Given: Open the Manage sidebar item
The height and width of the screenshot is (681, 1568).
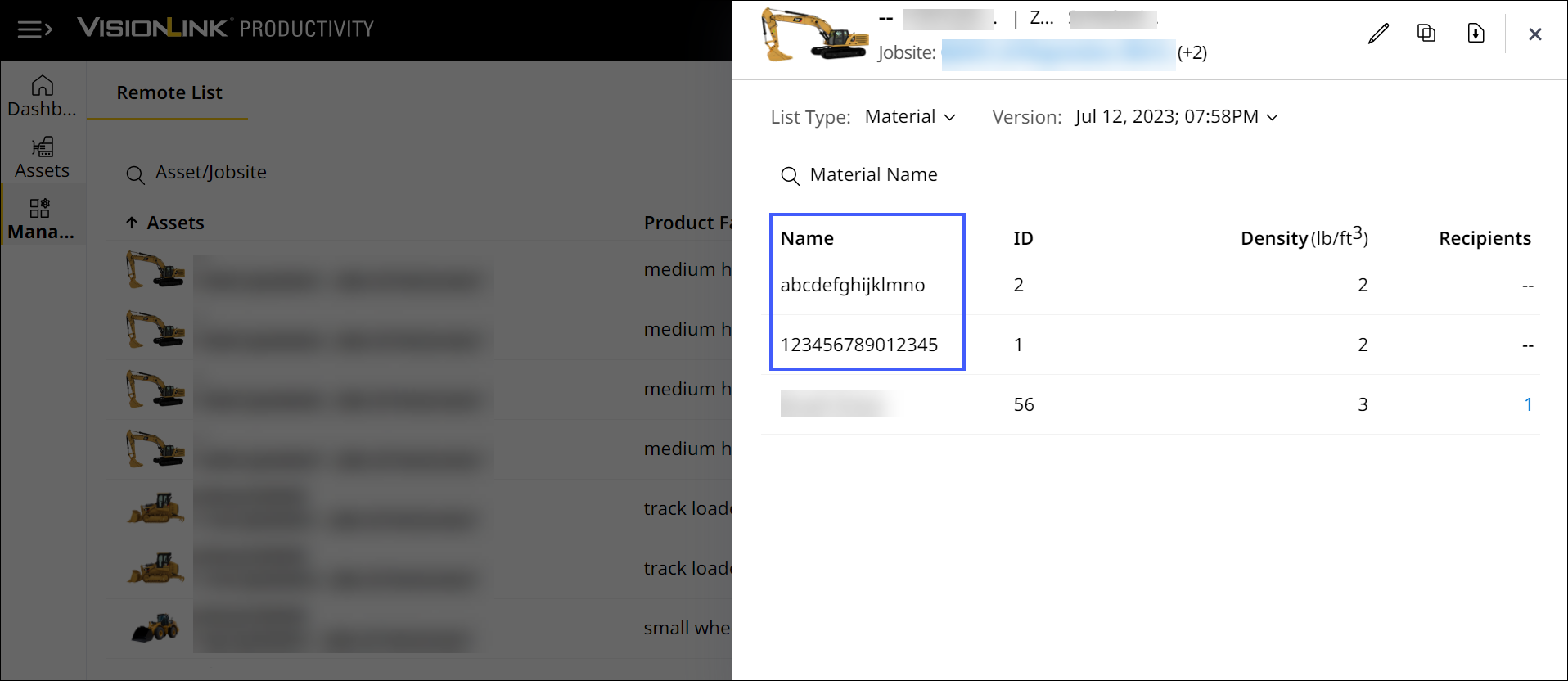Looking at the screenshot, I should 41,219.
